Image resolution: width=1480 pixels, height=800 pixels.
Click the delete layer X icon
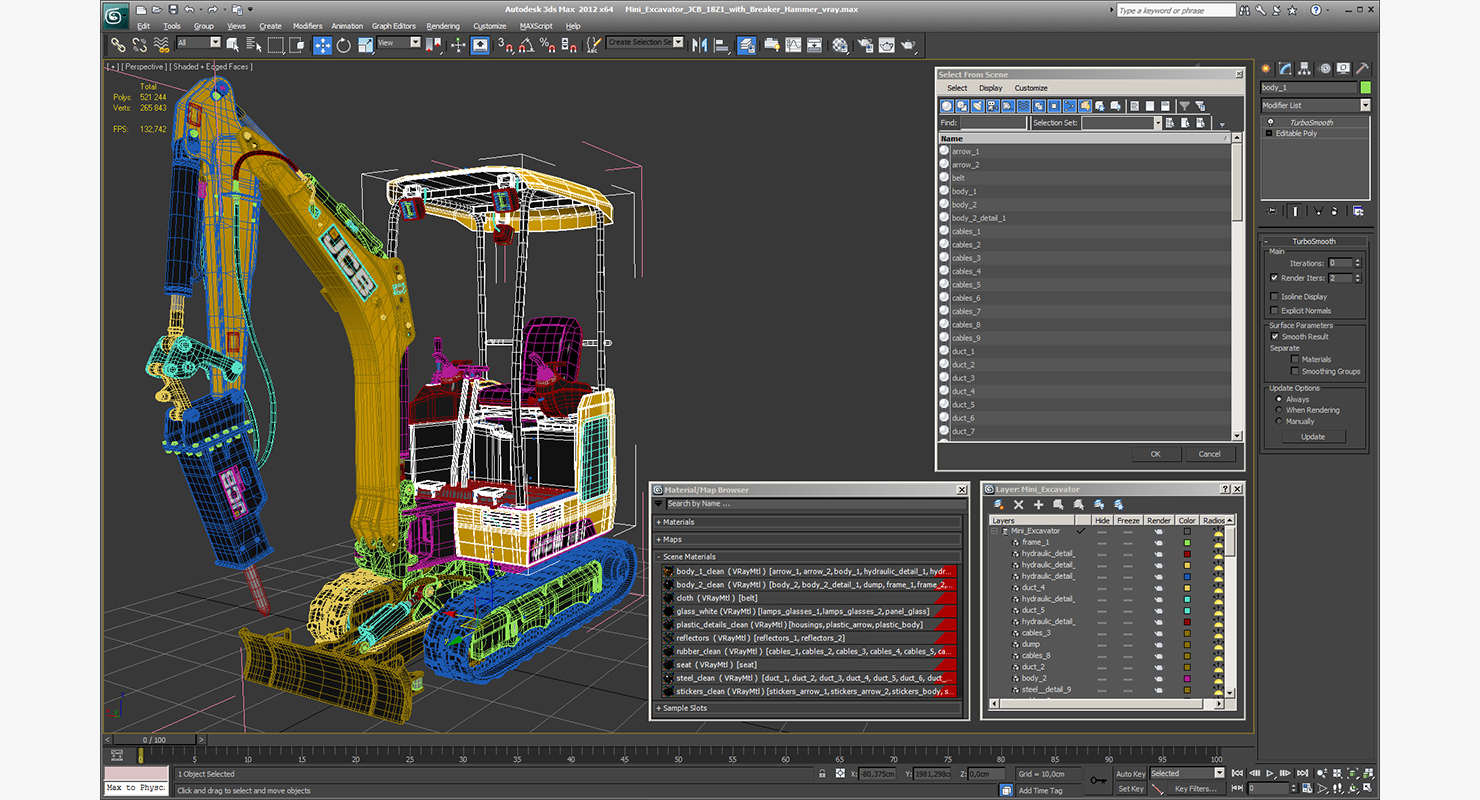pos(1018,505)
